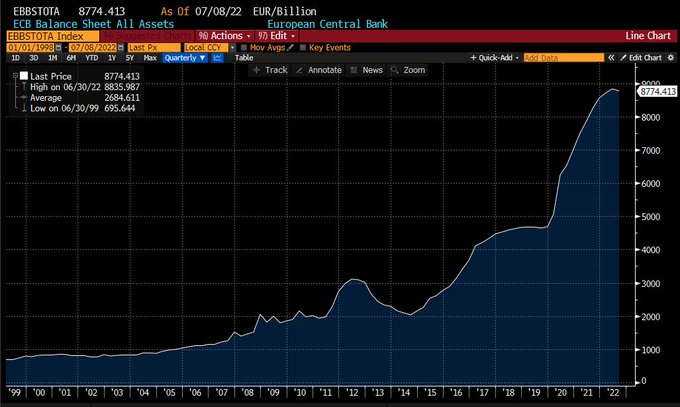Select the YTD time range
Screen dimensions: 680x407
click(92, 58)
